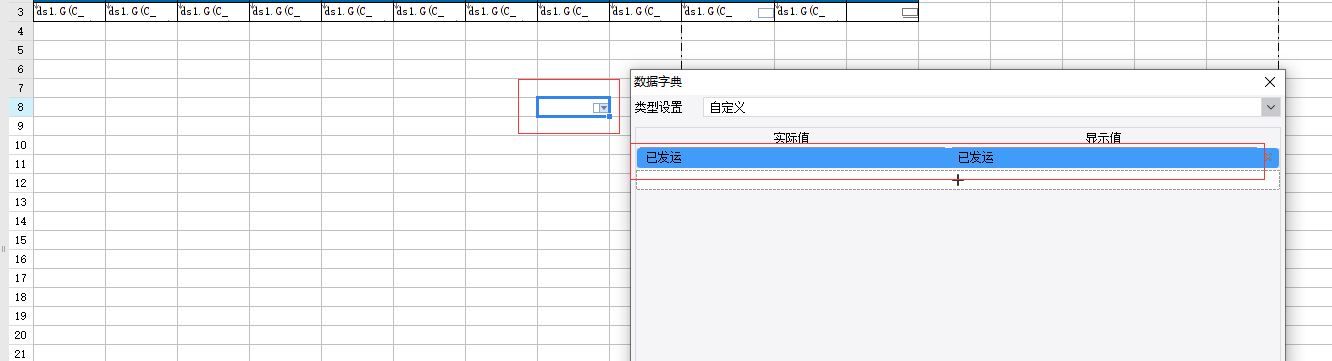
Task: Open the 类型设置 dropdown showing 自定义
Action: pyautogui.click(x=991, y=107)
